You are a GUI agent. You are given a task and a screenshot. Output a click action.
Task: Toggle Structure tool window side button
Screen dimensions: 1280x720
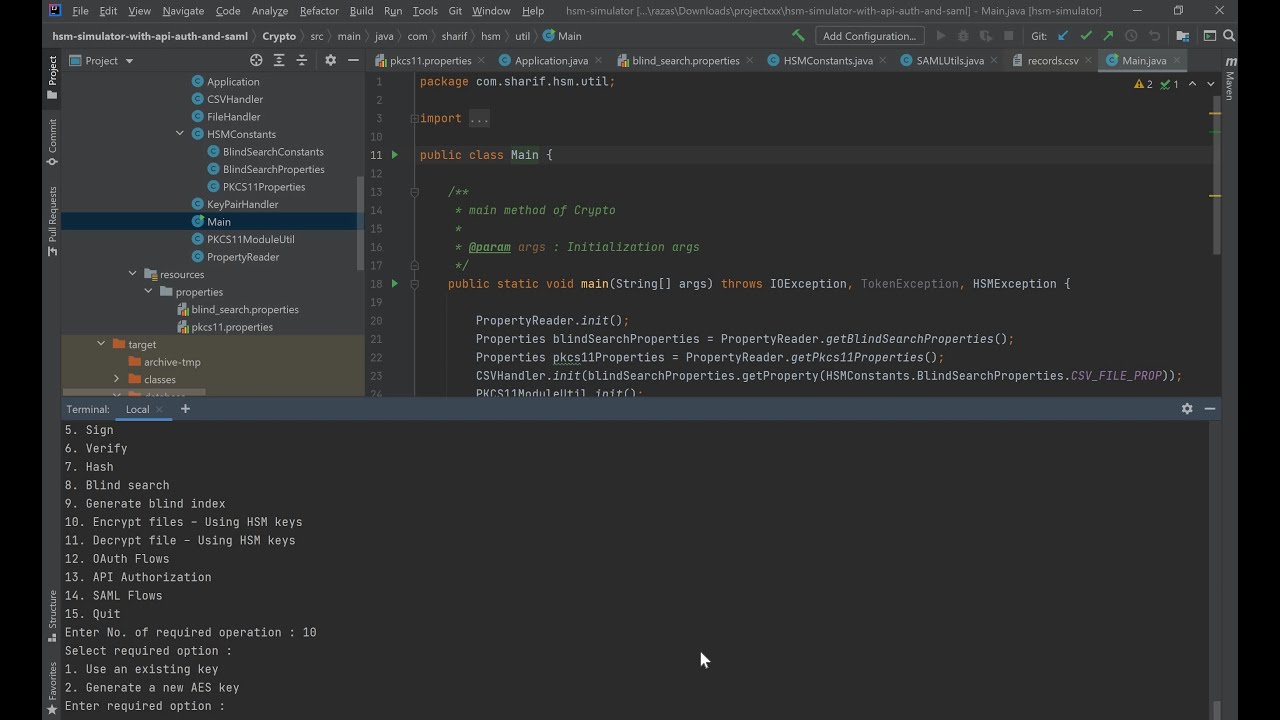click(x=52, y=615)
